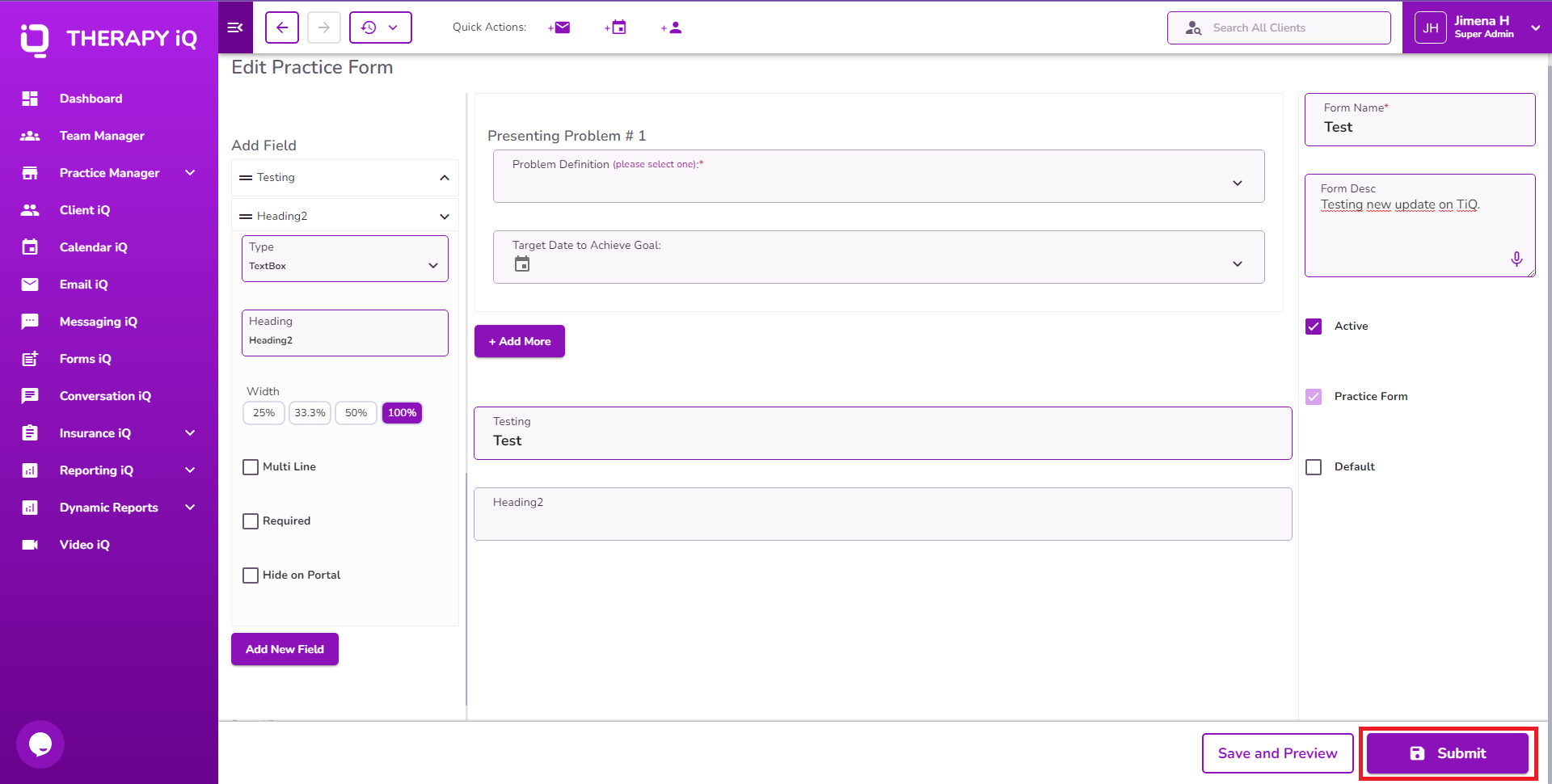Select the 50% width option
1552x784 pixels.
pyautogui.click(x=356, y=412)
